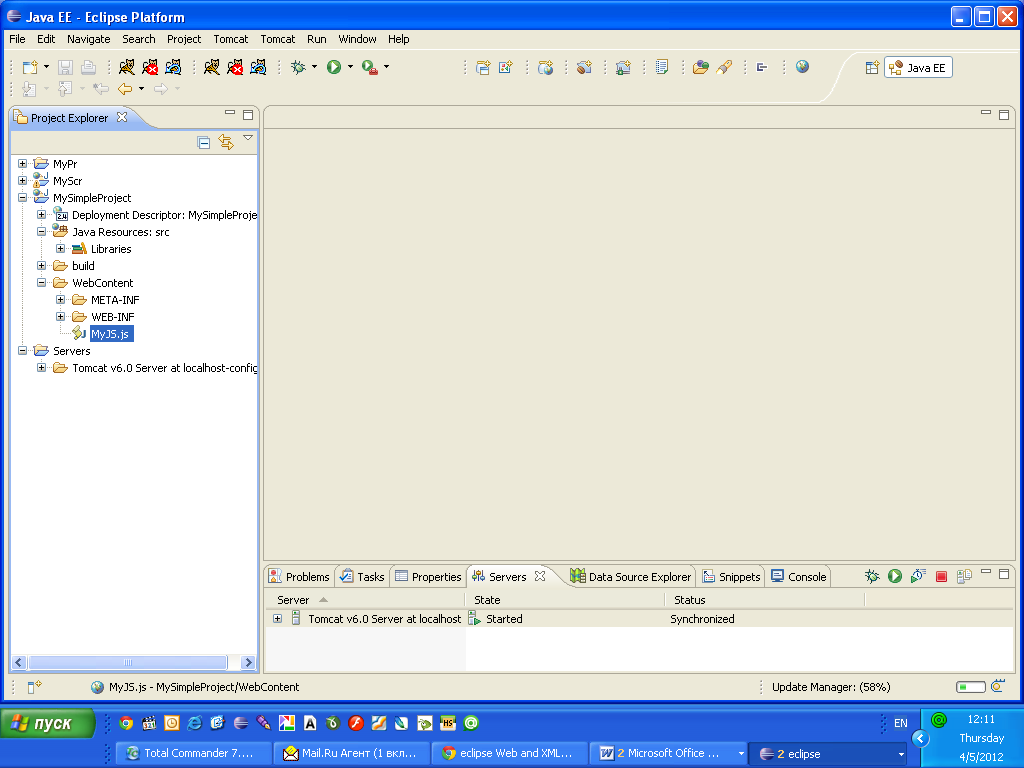This screenshot has width=1024, height=768.
Task: Open the Snippets tab
Action: 731,577
